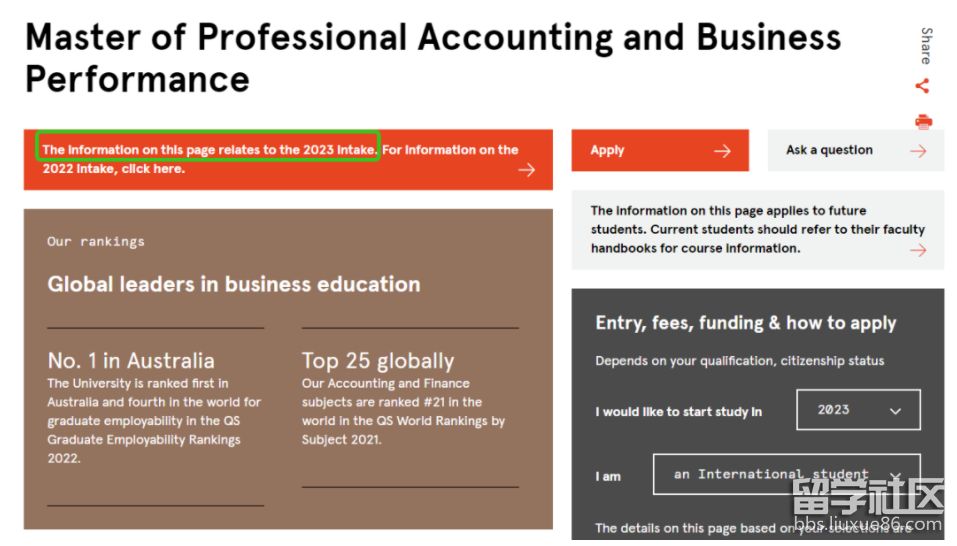Click the printer icon
The width and height of the screenshot is (957, 546).
tap(923, 122)
